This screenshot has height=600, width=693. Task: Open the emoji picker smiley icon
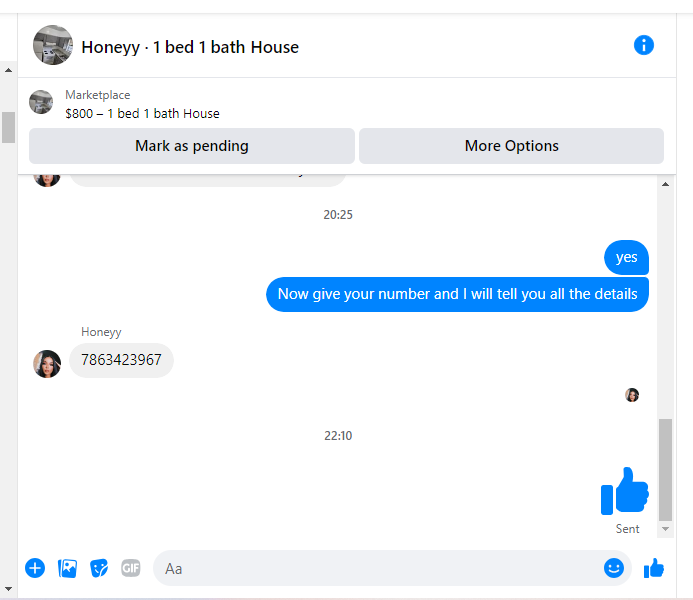614,568
